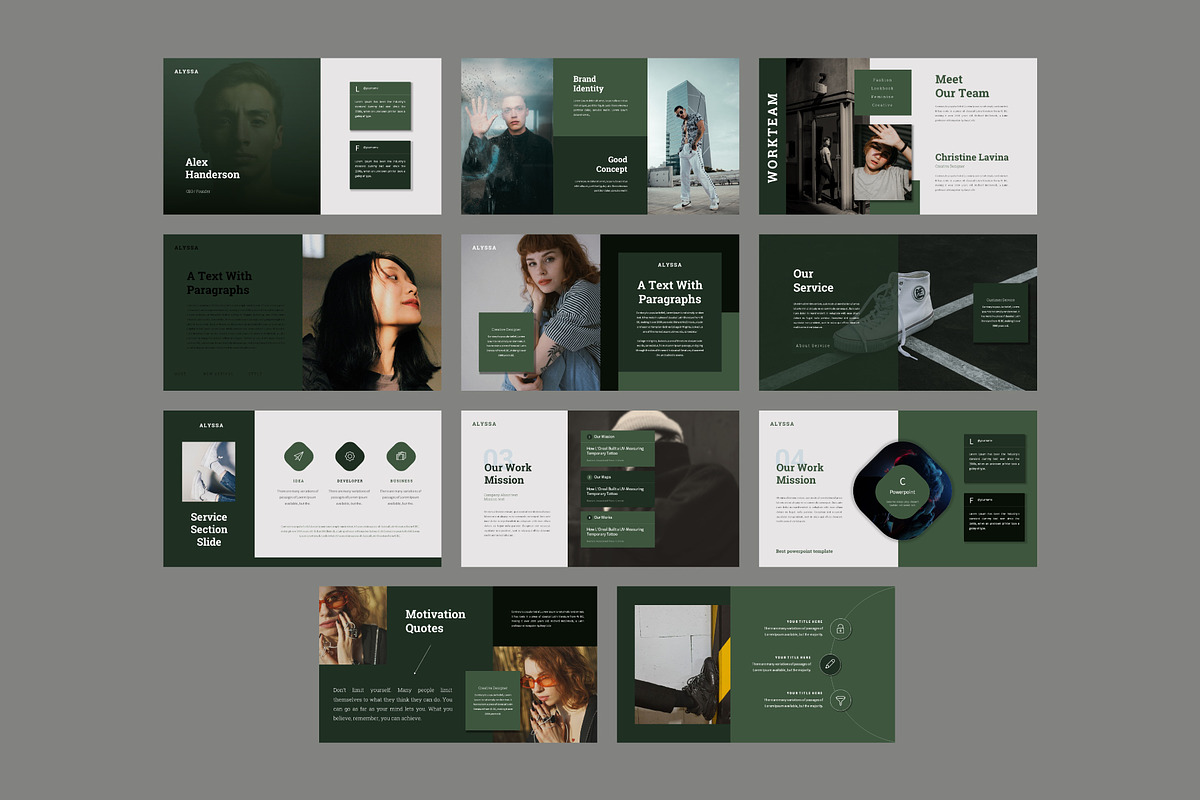The image size is (1200, 800).
Task: Click the 'Alex Handerson' title
Action: coord(212,168)
